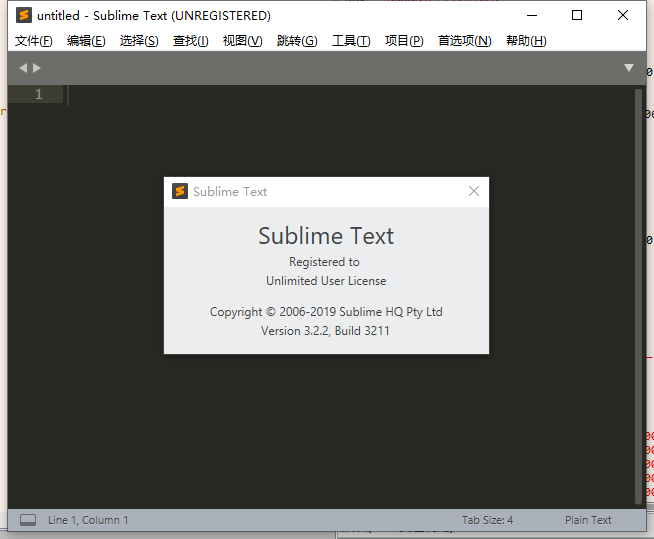Viewport: 654px width, 539px height.
Task: Click the Sublime Text icon in dialog title
Action: point(180,191)
